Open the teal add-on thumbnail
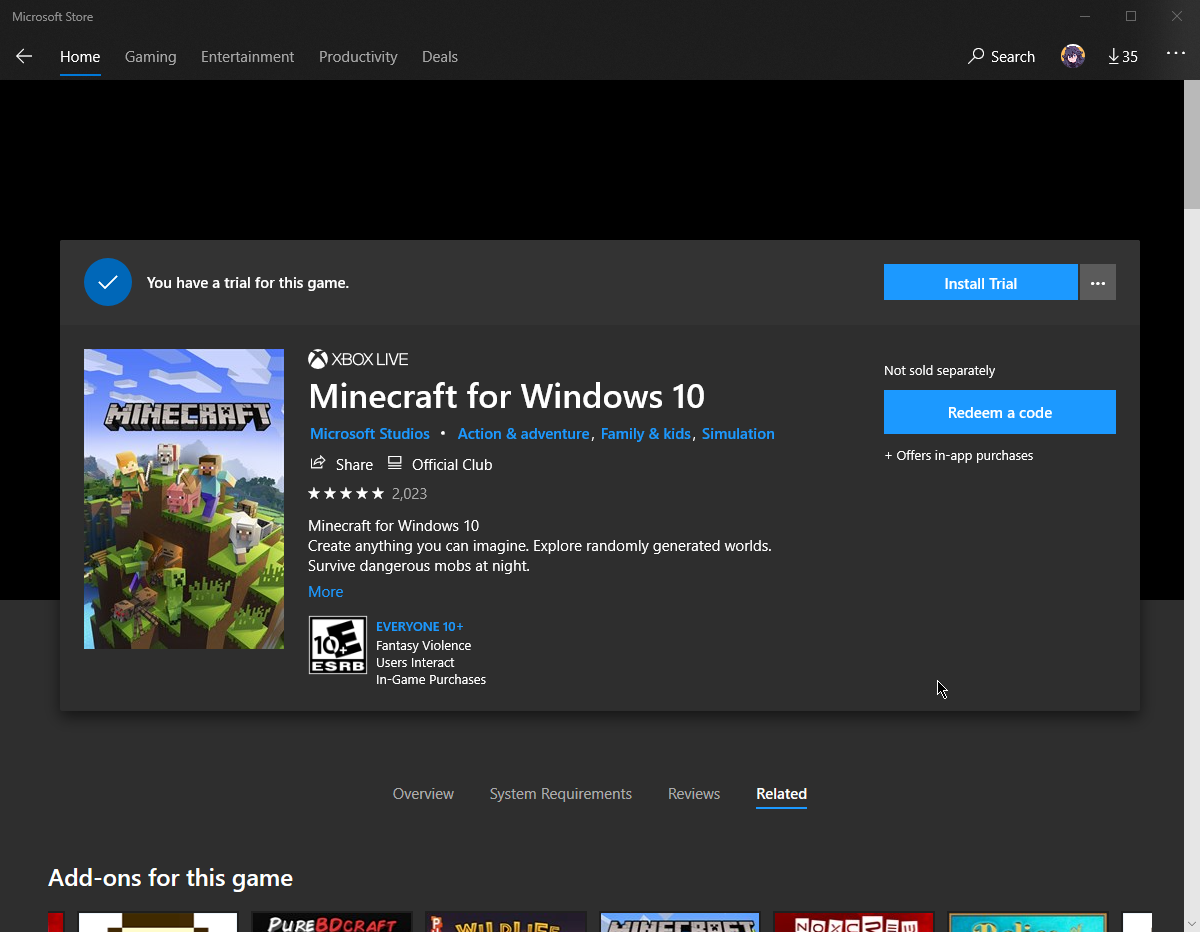Viewport: 1200px width, 932px height. click(1028, 922)
